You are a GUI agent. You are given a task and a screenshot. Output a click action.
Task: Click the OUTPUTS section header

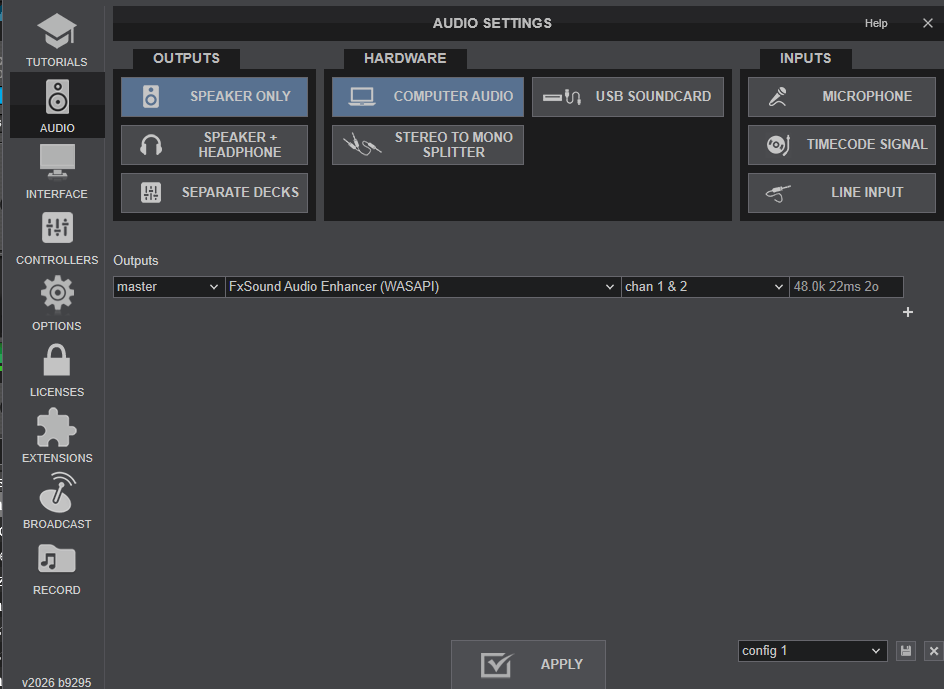tap(186, 58)
